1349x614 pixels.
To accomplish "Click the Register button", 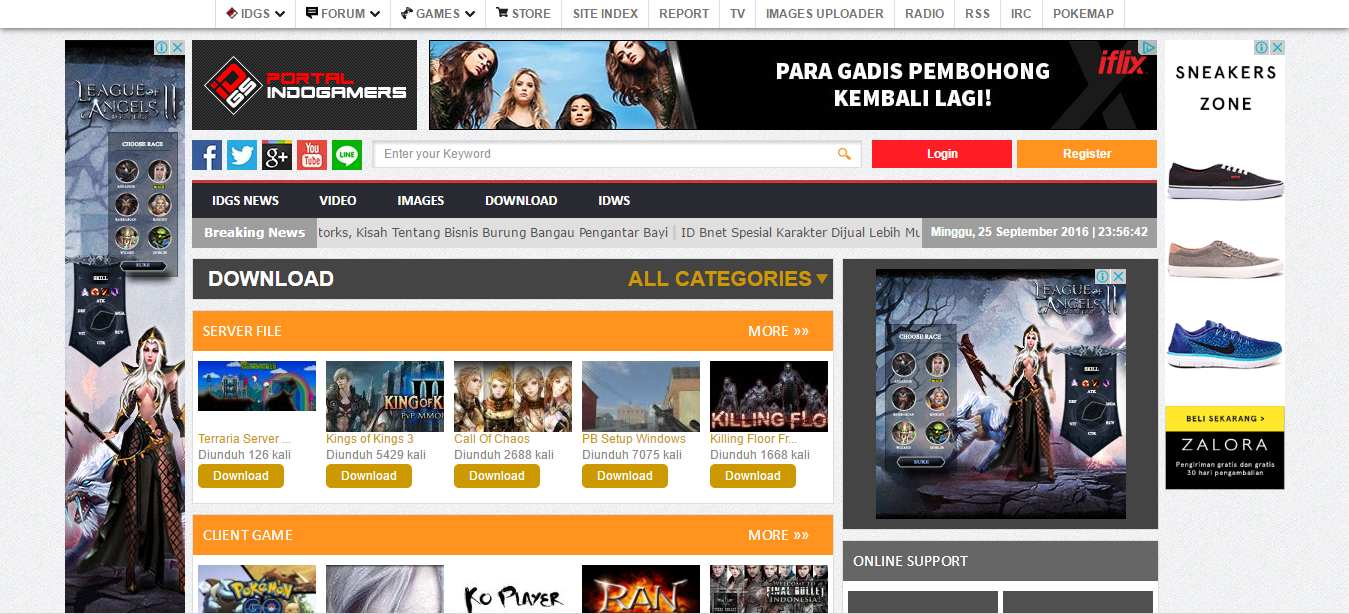I will point(1086,153).
